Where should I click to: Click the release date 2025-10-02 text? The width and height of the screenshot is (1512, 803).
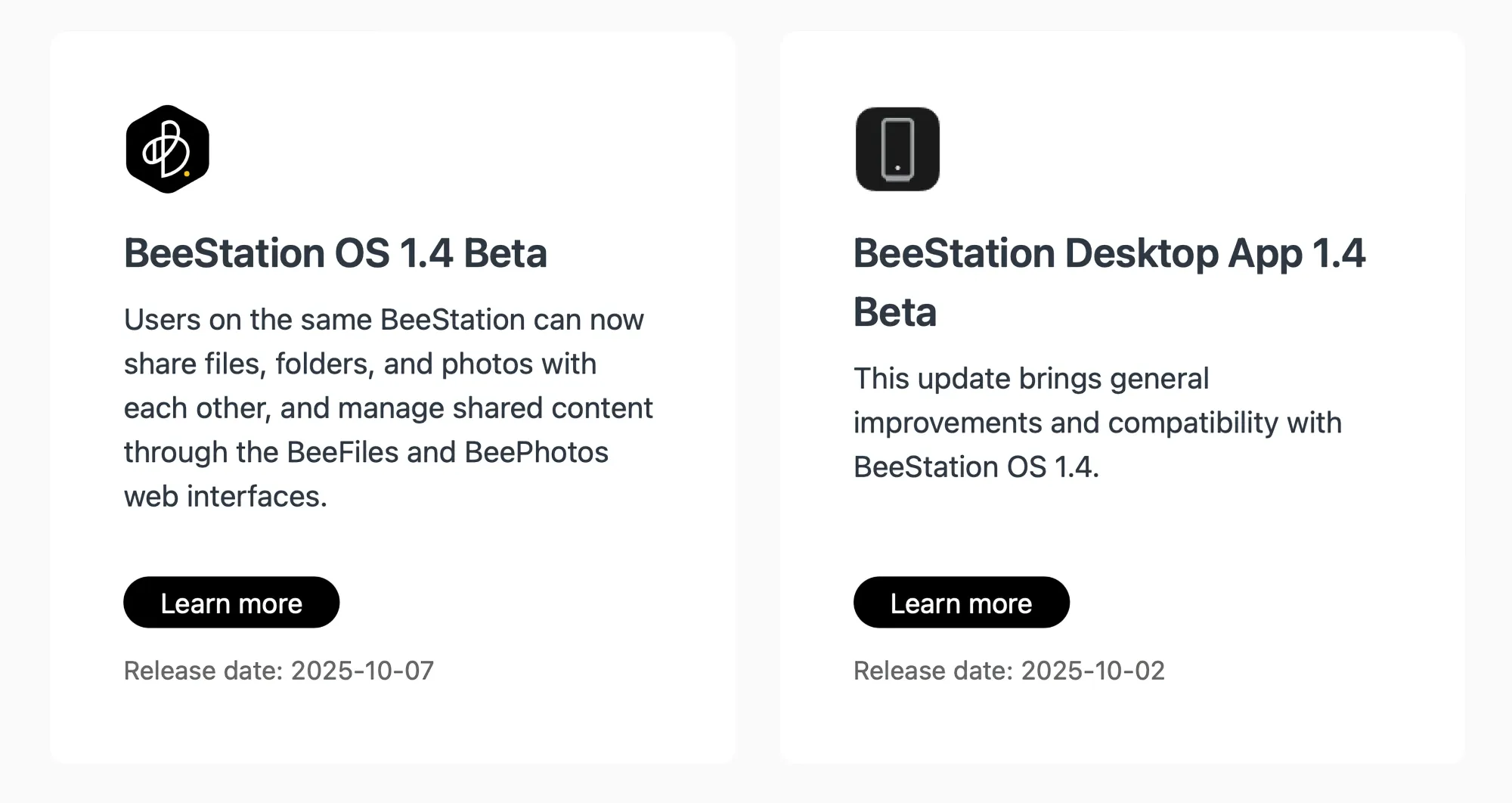point(1009,671)
